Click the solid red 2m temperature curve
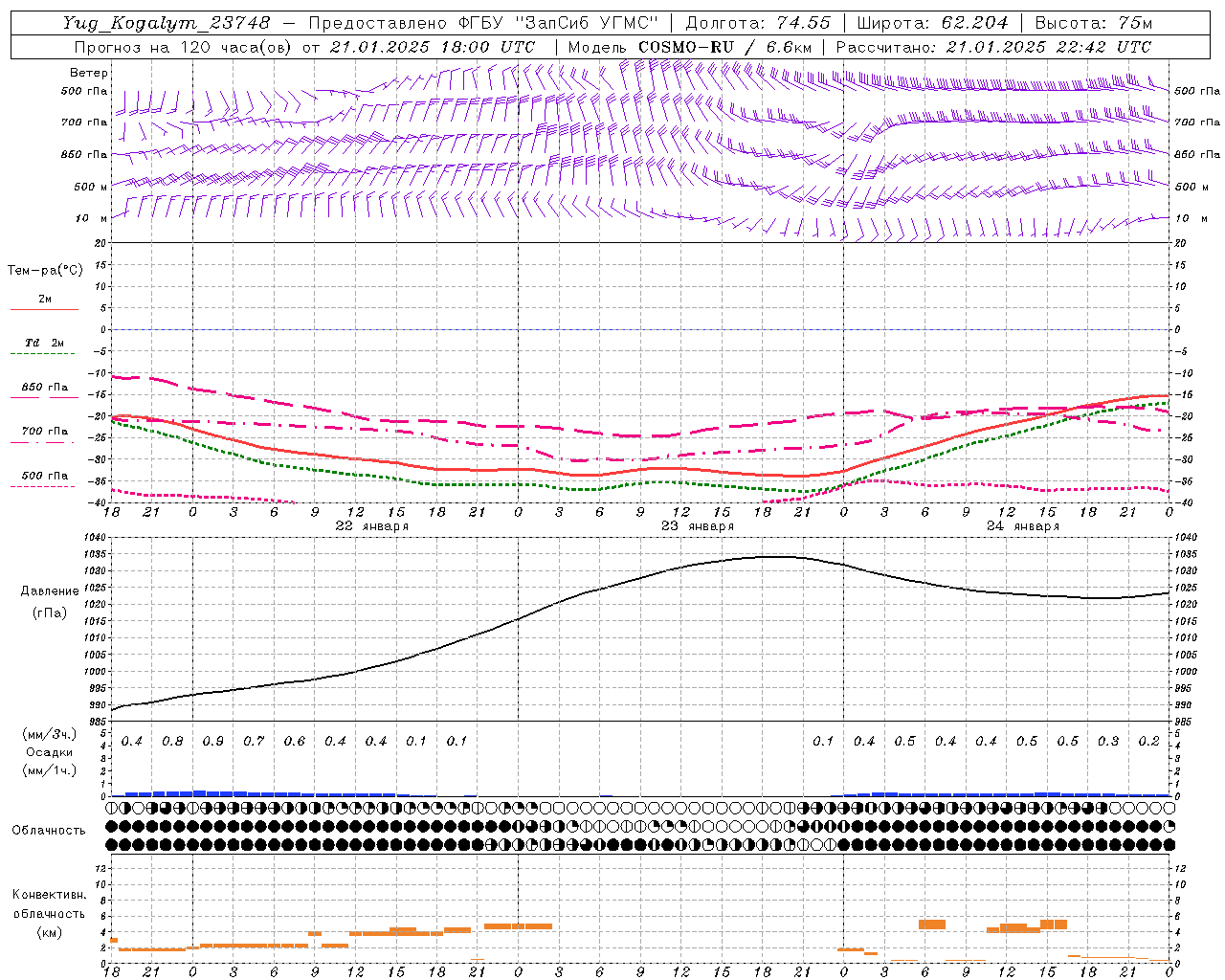This screenshot has height=980, width=1225. pyautogui.click(x=641, y=468)
